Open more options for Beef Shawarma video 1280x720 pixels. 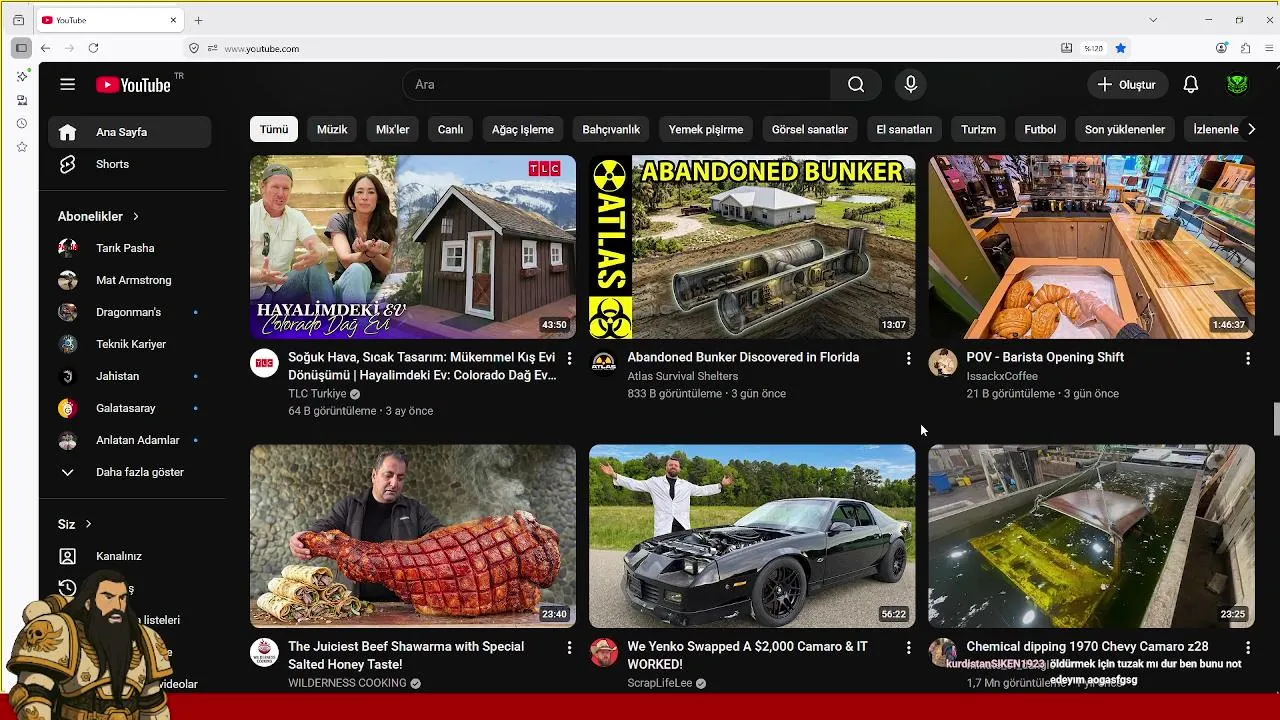click(x=569, y=648)
